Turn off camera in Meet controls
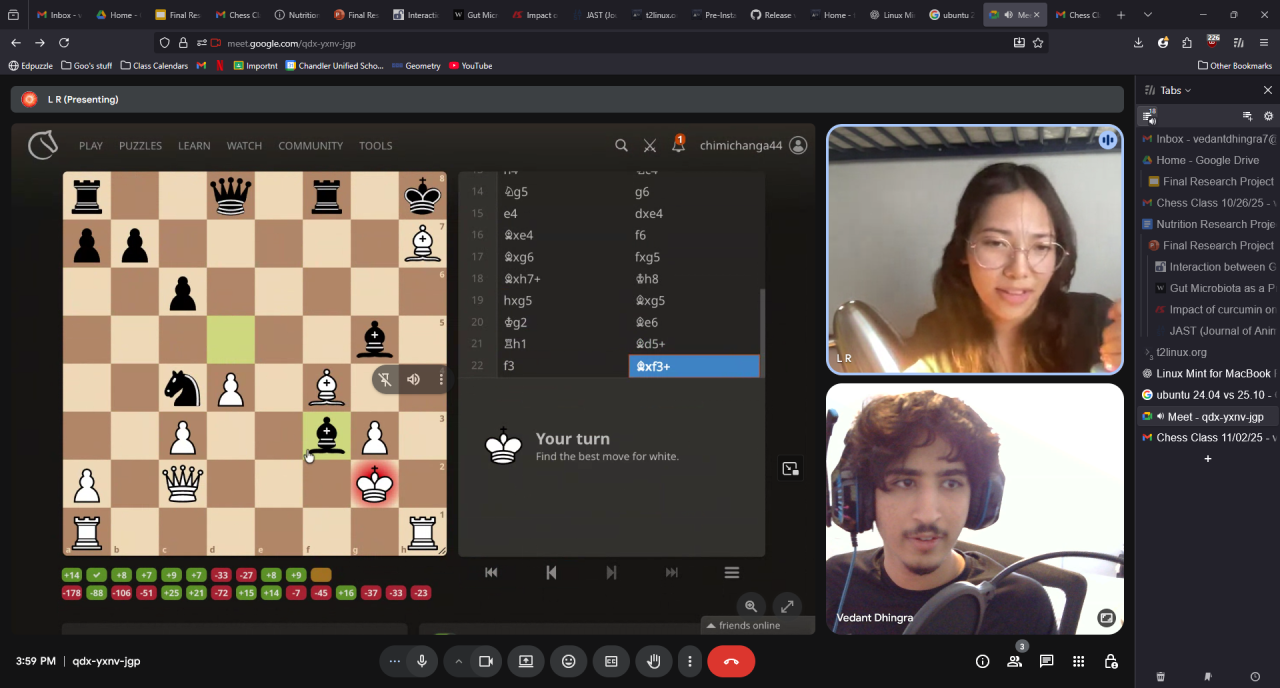The width and height of the screenshot is (1280, 688). (x=486, y=661)
